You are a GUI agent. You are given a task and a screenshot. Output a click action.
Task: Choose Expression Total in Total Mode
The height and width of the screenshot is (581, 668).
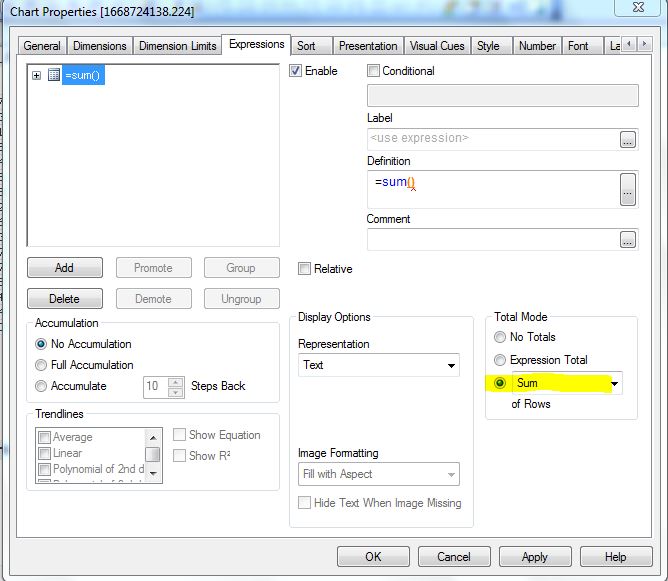500,360
